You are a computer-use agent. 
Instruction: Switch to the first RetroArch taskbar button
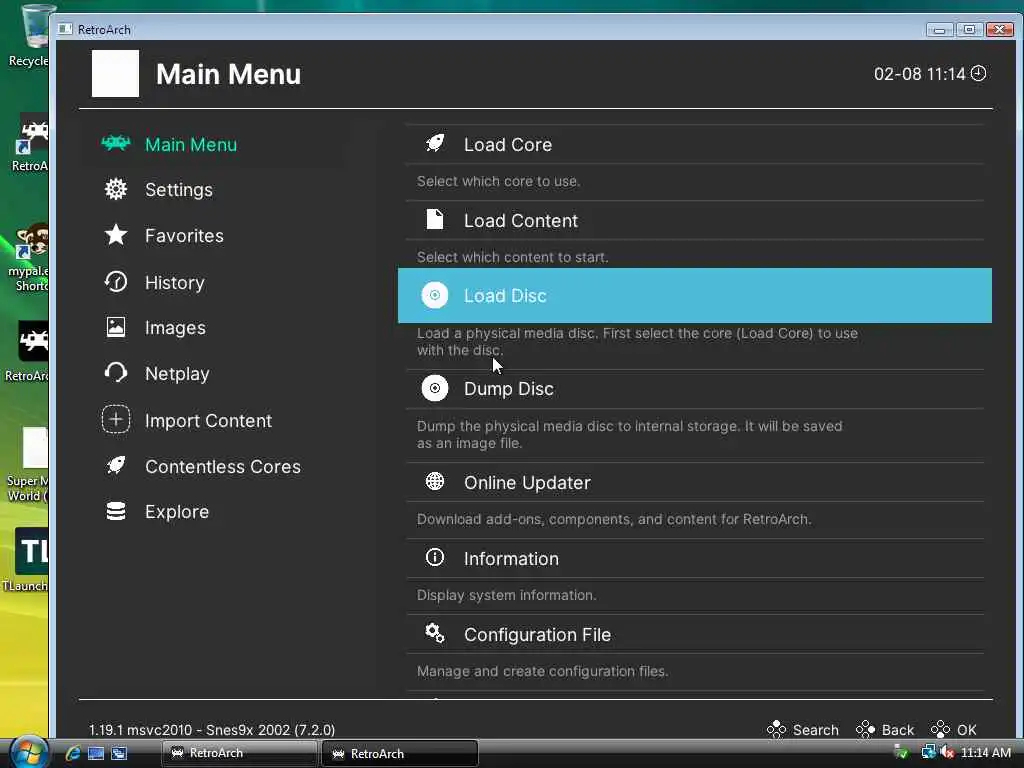click(x=239, y=753)
